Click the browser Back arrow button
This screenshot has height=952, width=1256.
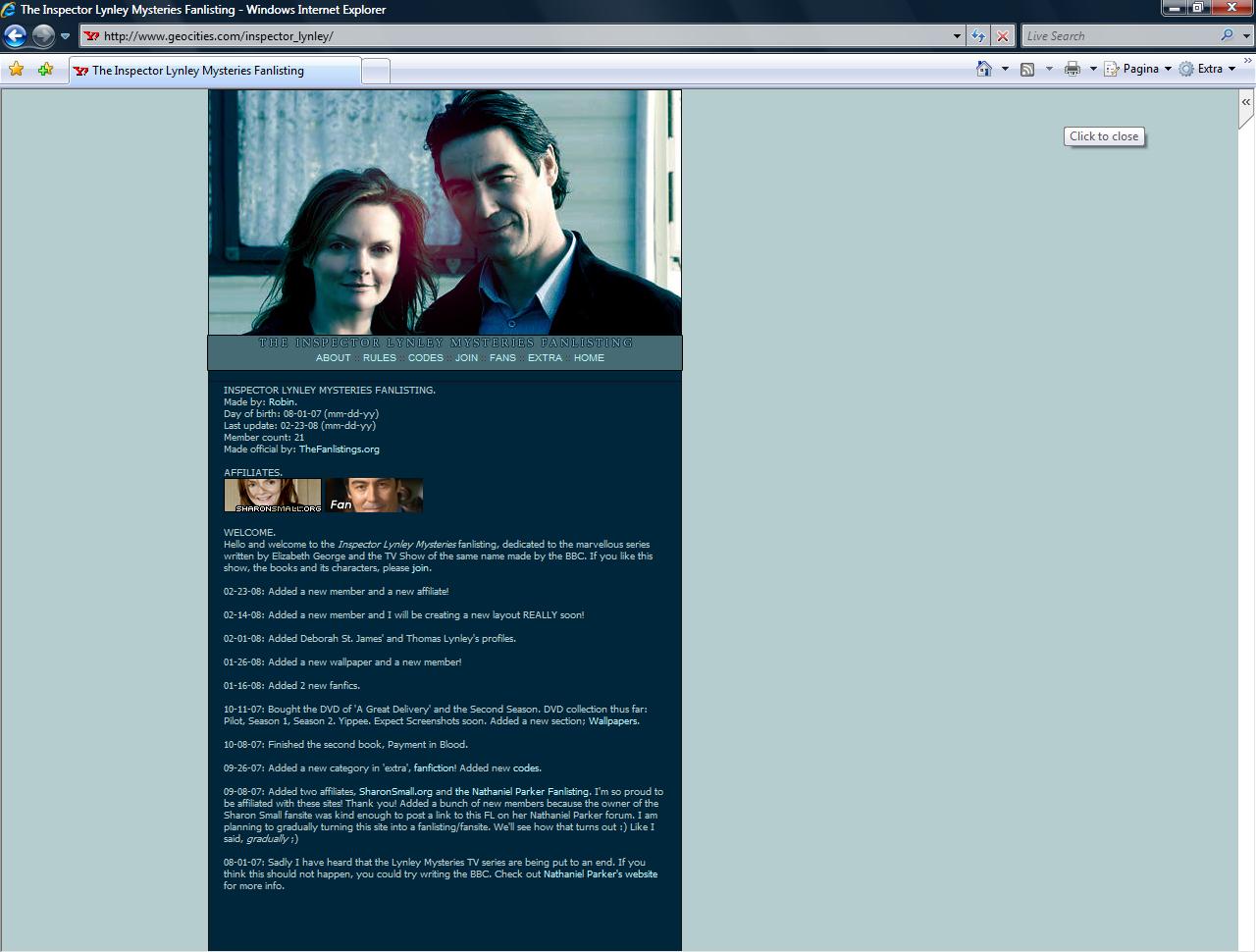tap(15, 36)
